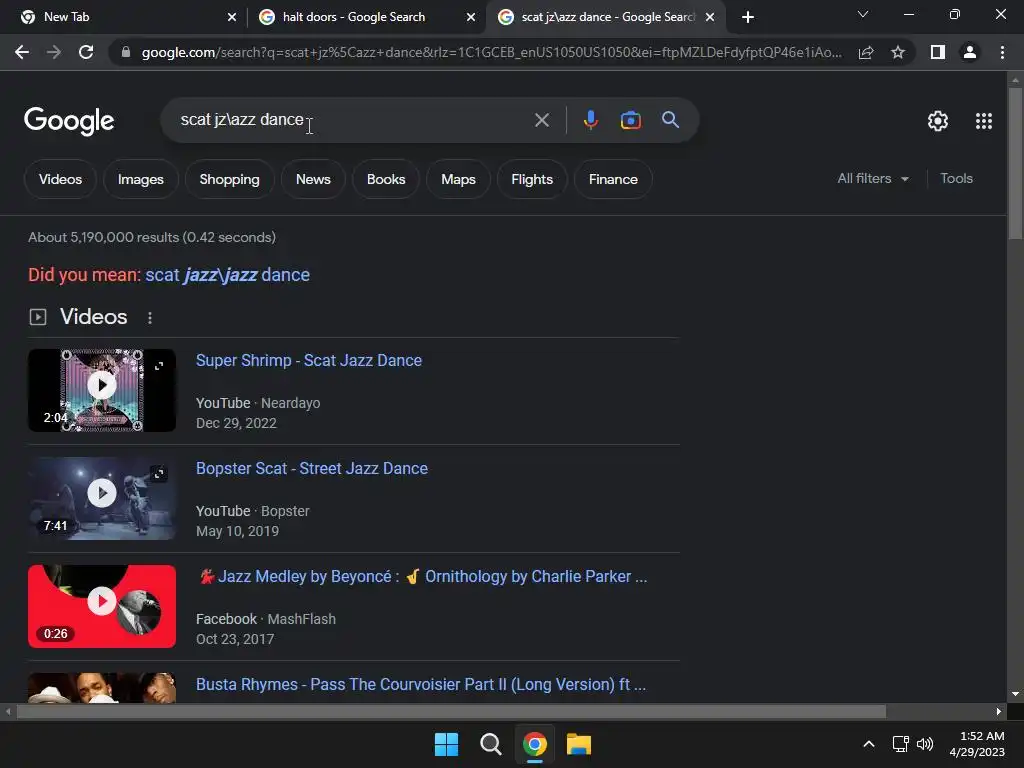Open the Tools options
This screenshot has height=768, width=1024.
coord(956,178)
